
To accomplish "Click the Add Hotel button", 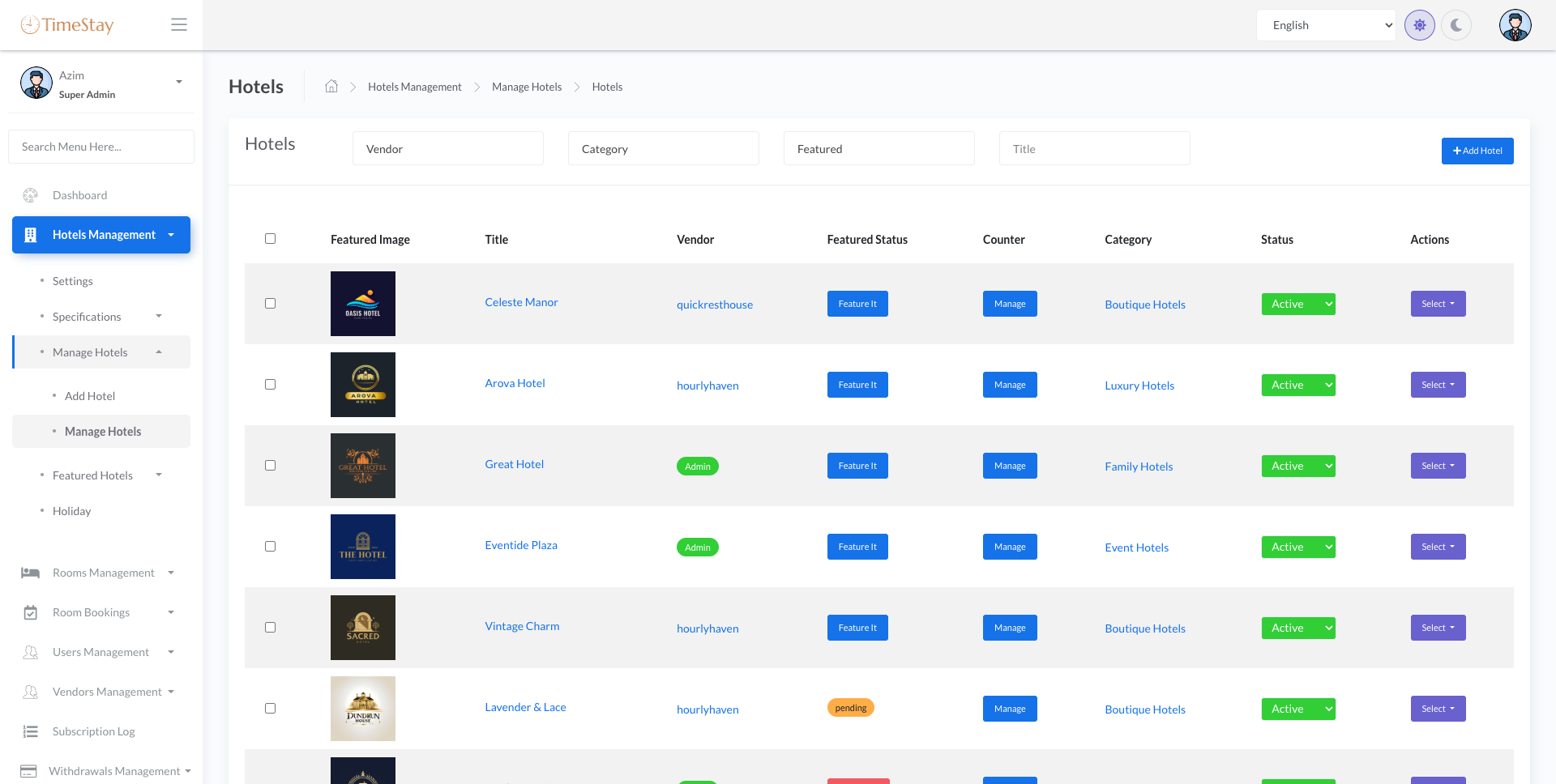I will [1477, 151].
